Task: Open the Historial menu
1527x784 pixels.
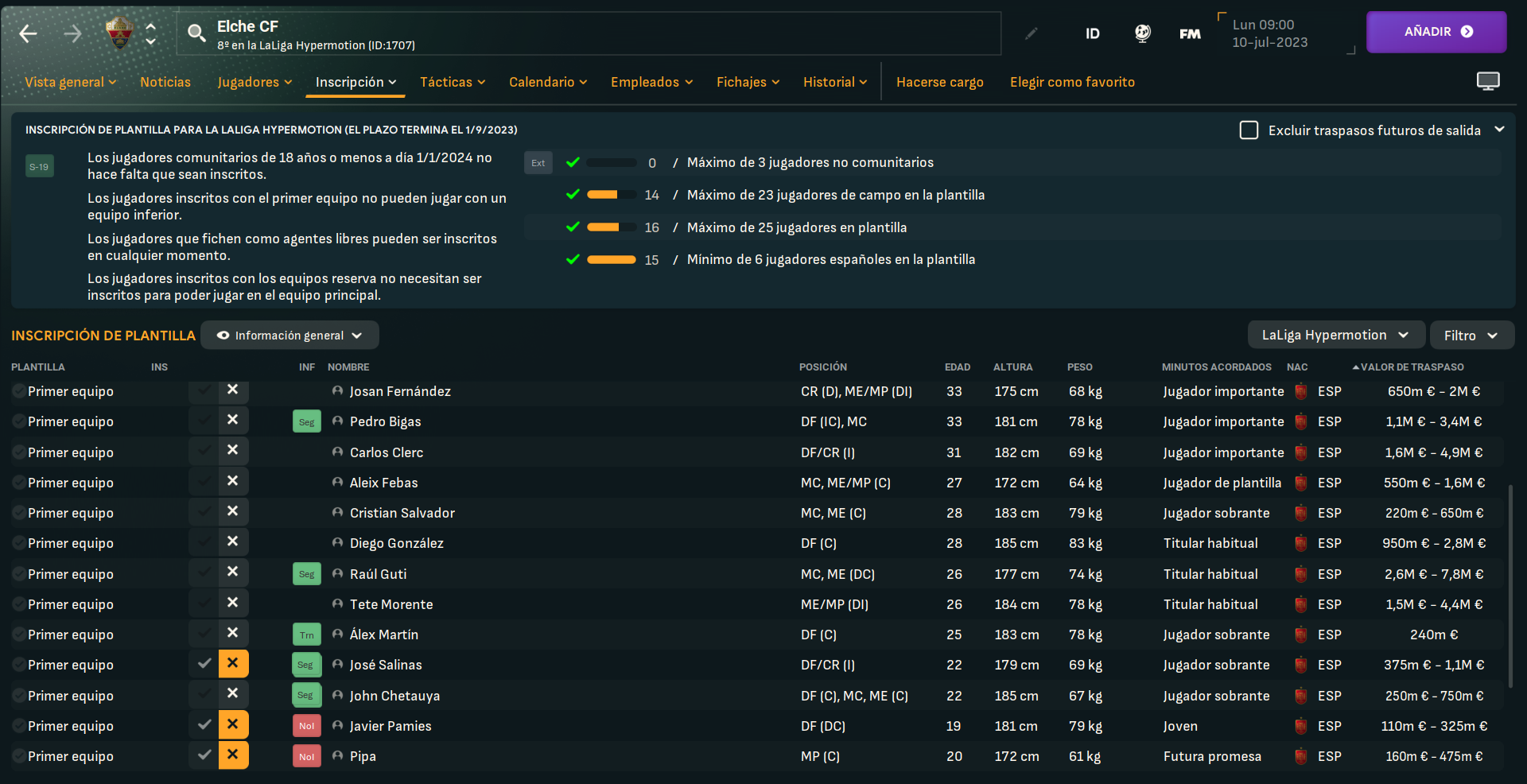Action: tap(835, 82)
